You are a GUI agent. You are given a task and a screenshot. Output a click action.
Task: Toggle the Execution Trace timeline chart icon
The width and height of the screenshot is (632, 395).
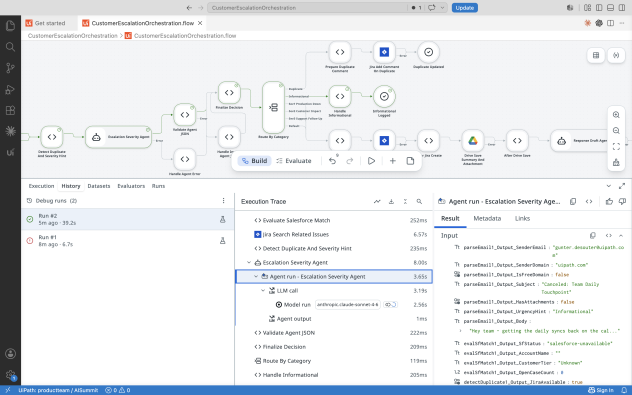377,202
